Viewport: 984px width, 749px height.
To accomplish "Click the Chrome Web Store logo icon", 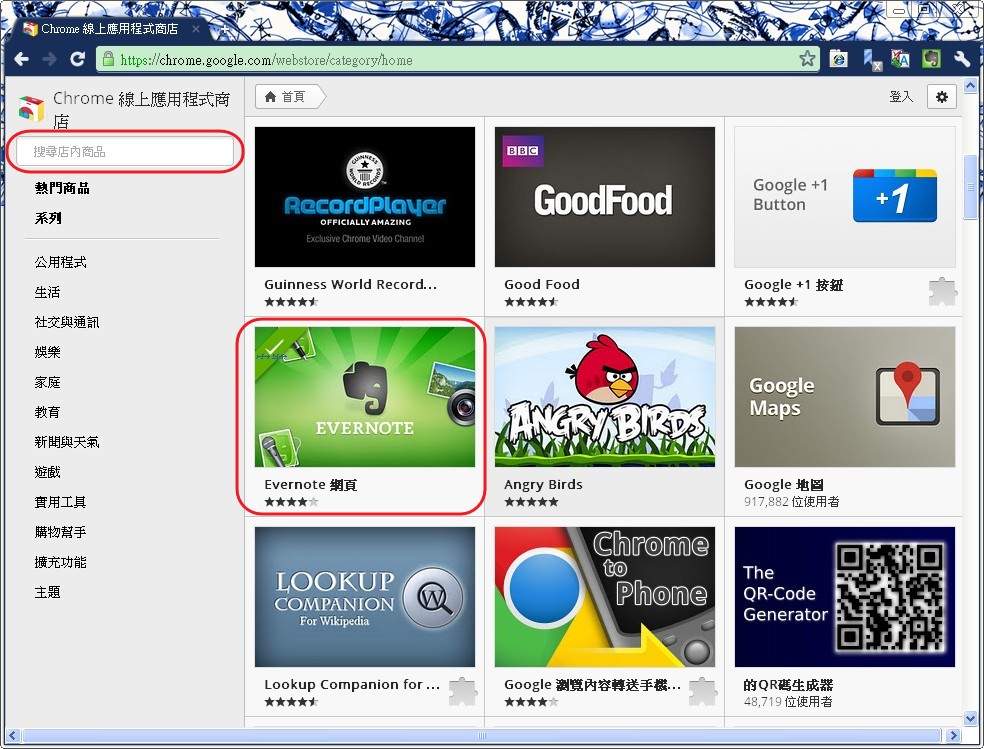I will point(31,109).
